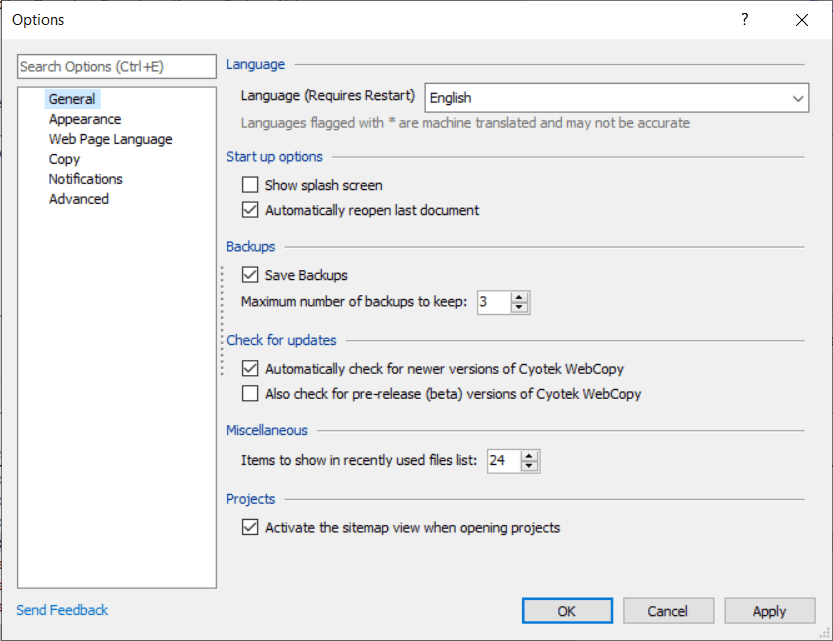Image resolution: width=833 pixels, height=641 pixels.
Task: Toggle automatic check for newer versions
Action: pyautogui.click(x=250, y=369)
